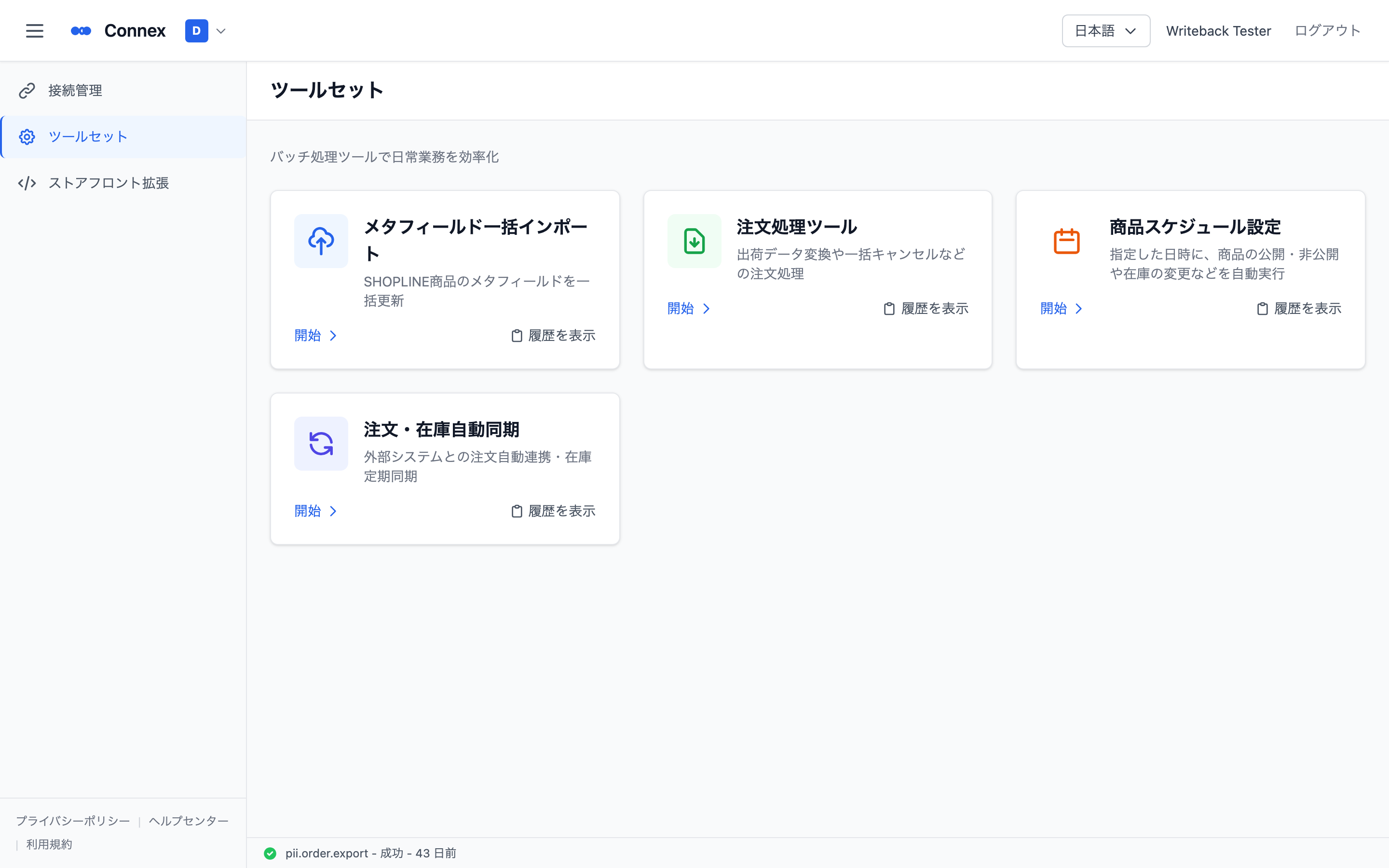1389x868 pixels.
Task: Click the link icon beside 接続管理
Action: [27, 91]
